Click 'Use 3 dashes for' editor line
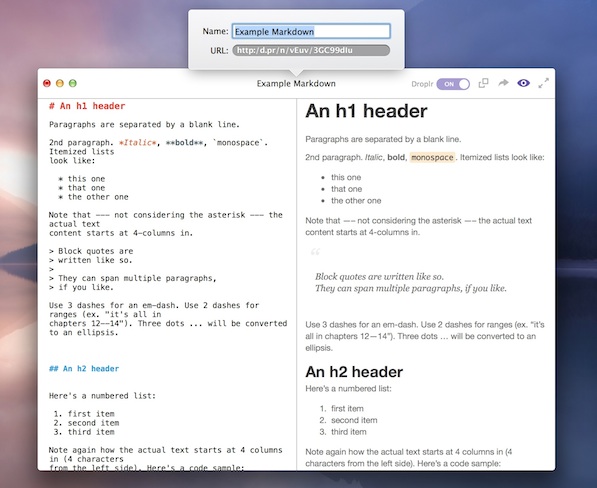Screen dimensions: 597x488 point(154,305)
